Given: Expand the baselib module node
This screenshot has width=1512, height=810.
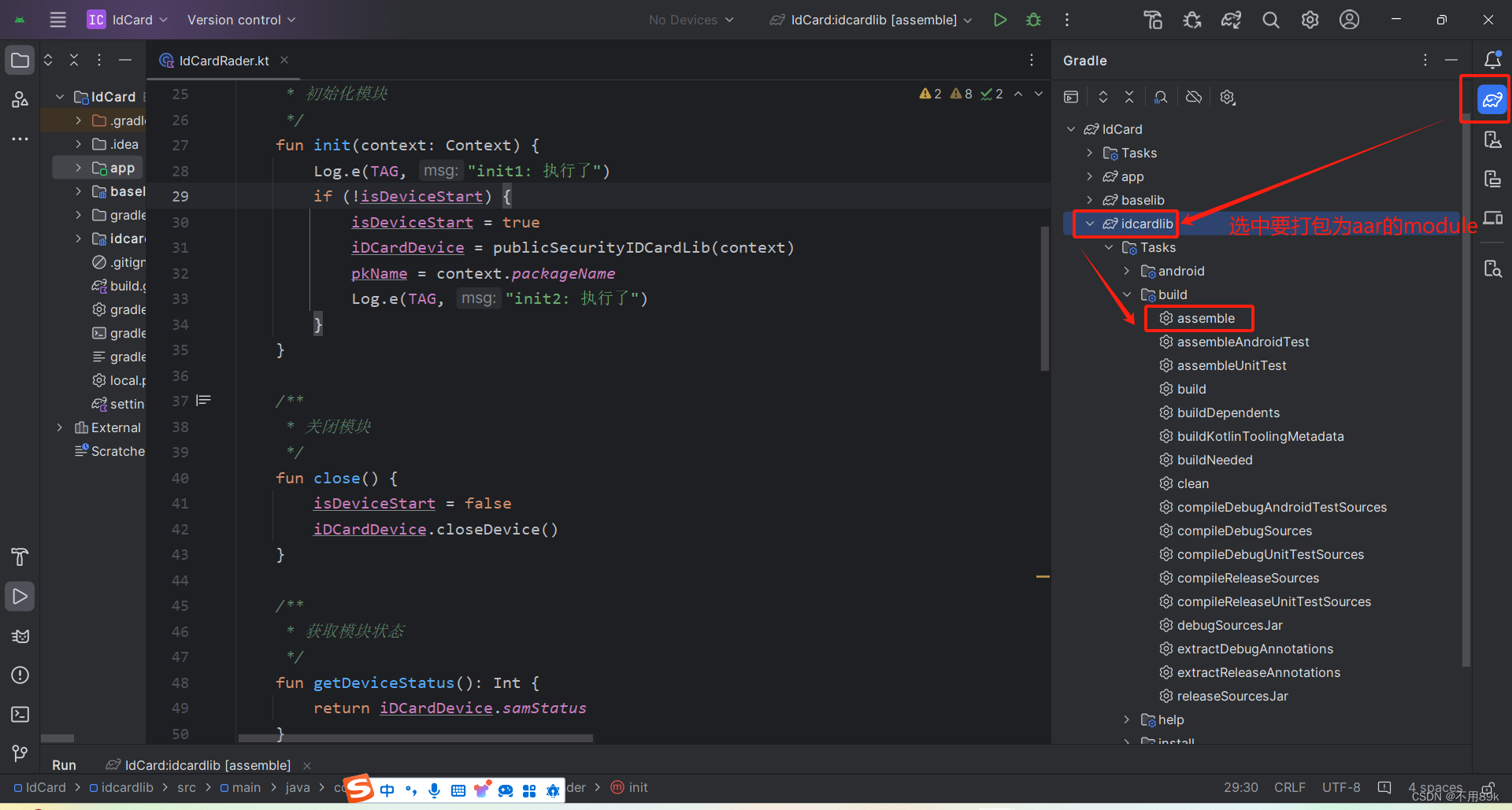Looking at the screenshot, I should (1090, 200).
